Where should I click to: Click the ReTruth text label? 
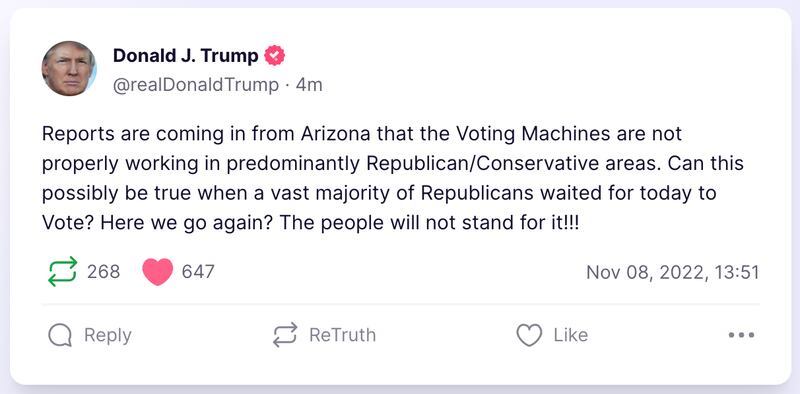[x=342, y=335]
